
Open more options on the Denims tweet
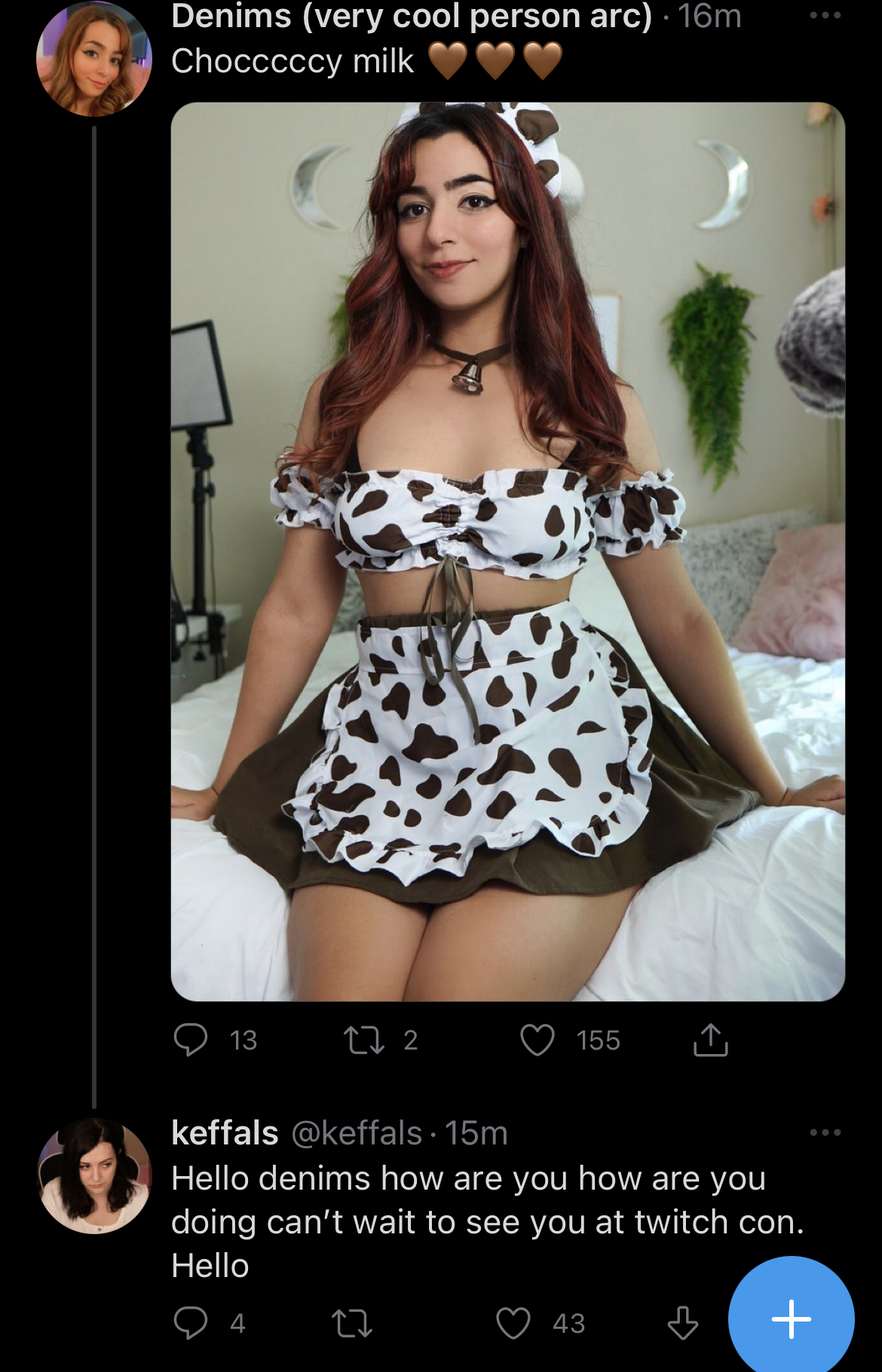point(825,15)
